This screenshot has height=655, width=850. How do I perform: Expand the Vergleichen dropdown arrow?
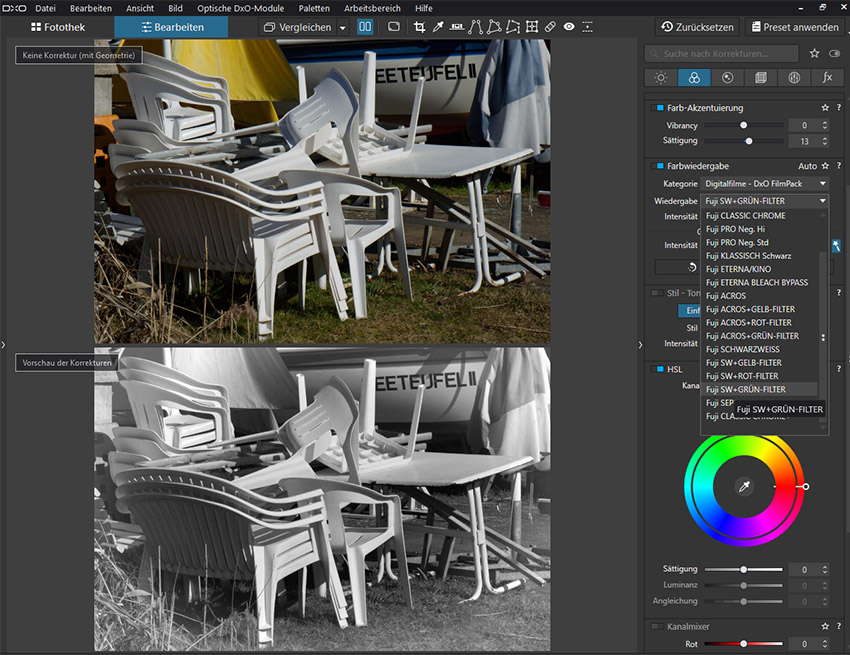tap(342, 28)
